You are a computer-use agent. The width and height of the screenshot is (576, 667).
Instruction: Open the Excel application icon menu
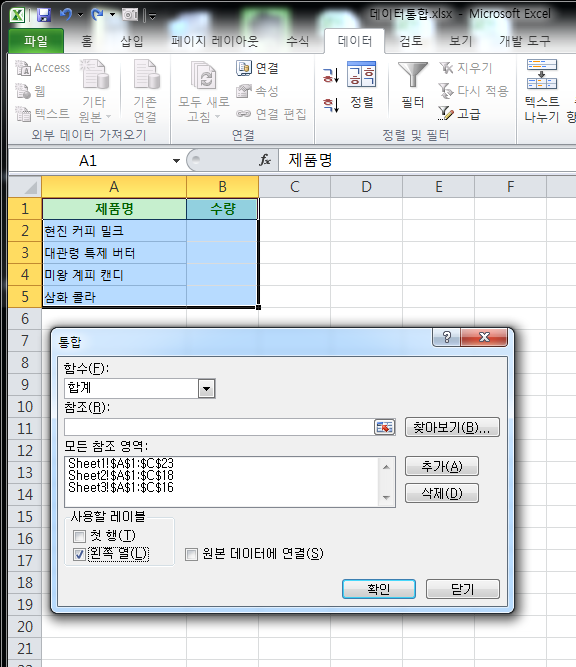(x=17, y=15)
